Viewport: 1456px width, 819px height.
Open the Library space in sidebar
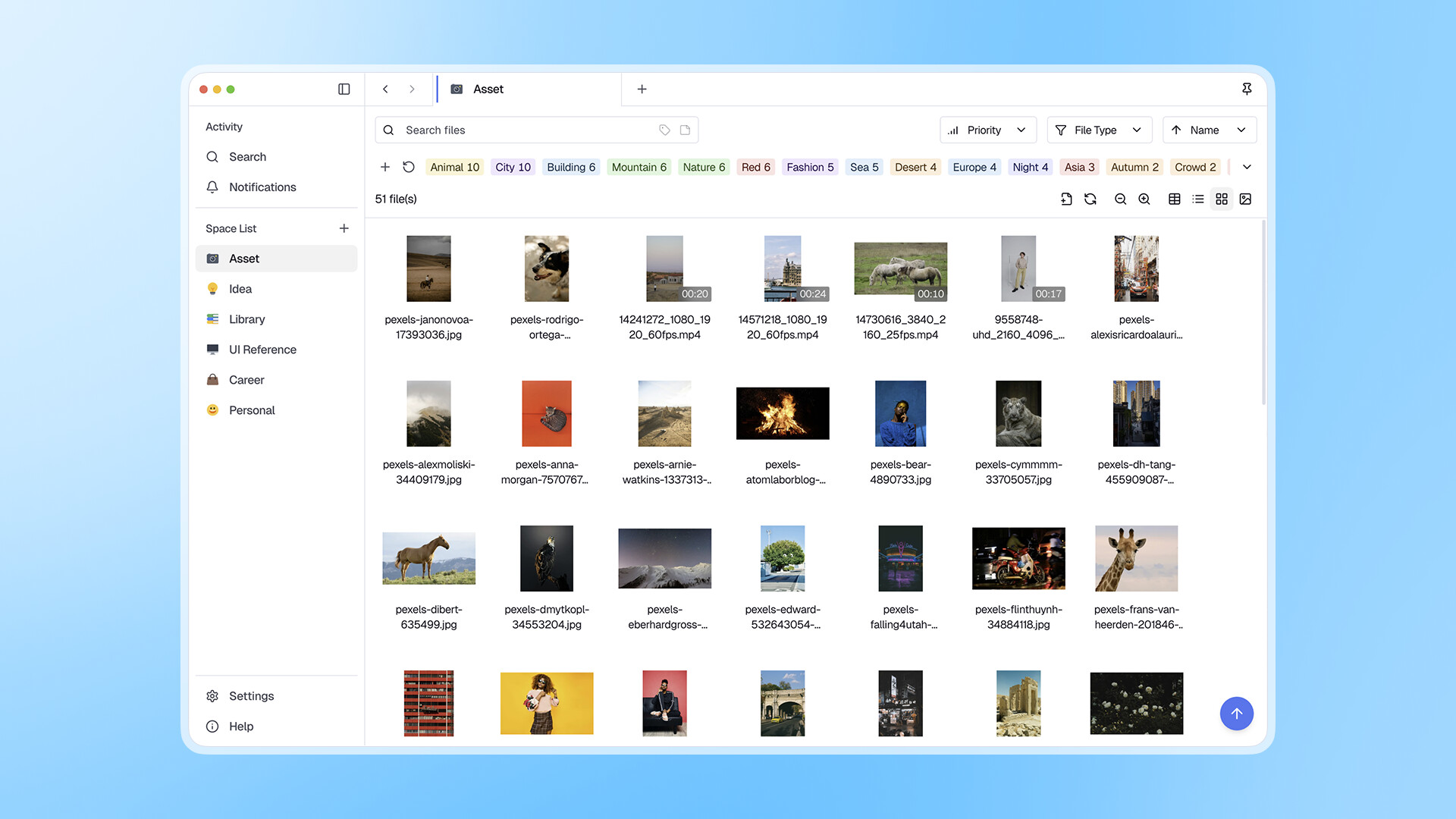(x=247, y=319)
